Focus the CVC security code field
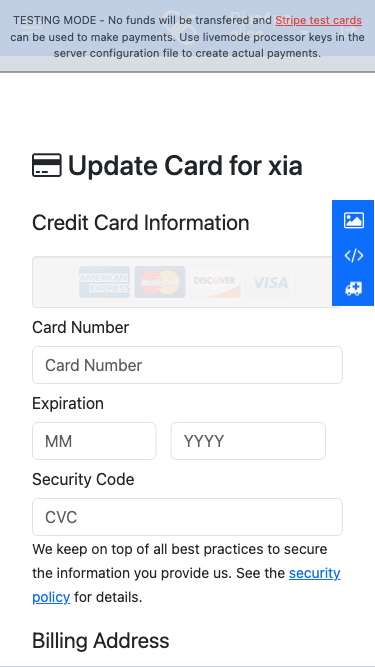Screen dimensions: 375x667 pyautogui.click(x=188, y=517)
